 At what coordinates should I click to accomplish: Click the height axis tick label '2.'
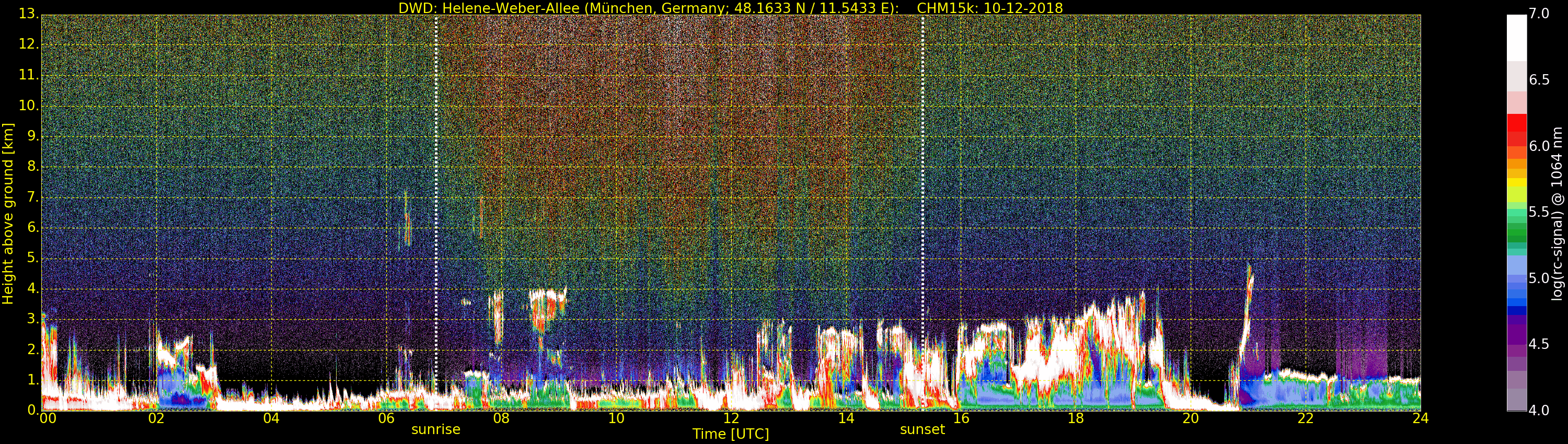(33, 349)
